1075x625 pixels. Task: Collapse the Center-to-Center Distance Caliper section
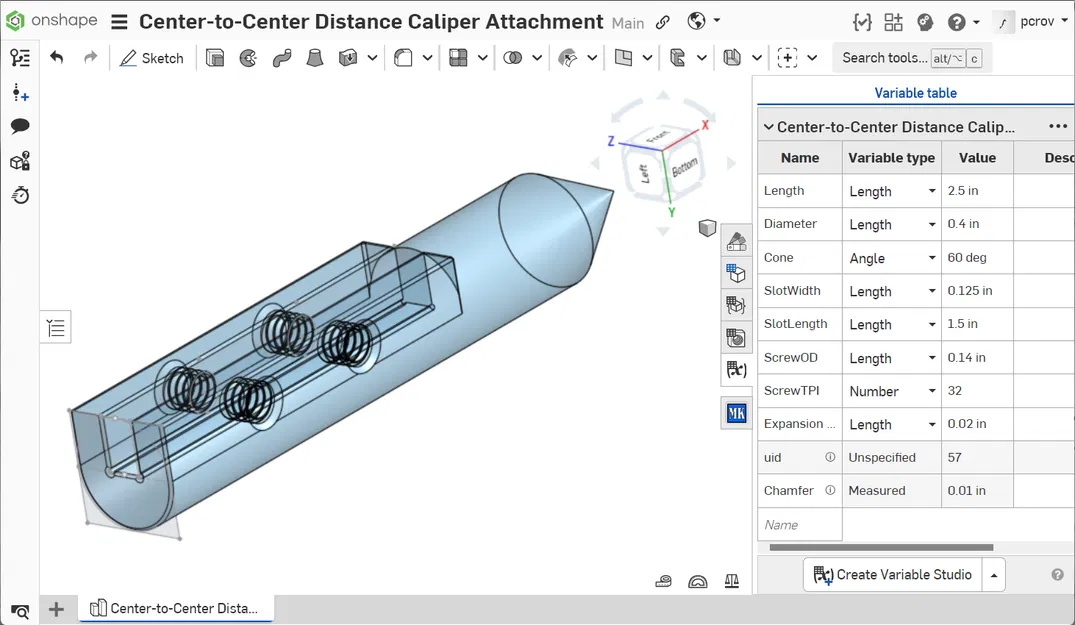tap(768, 126)
